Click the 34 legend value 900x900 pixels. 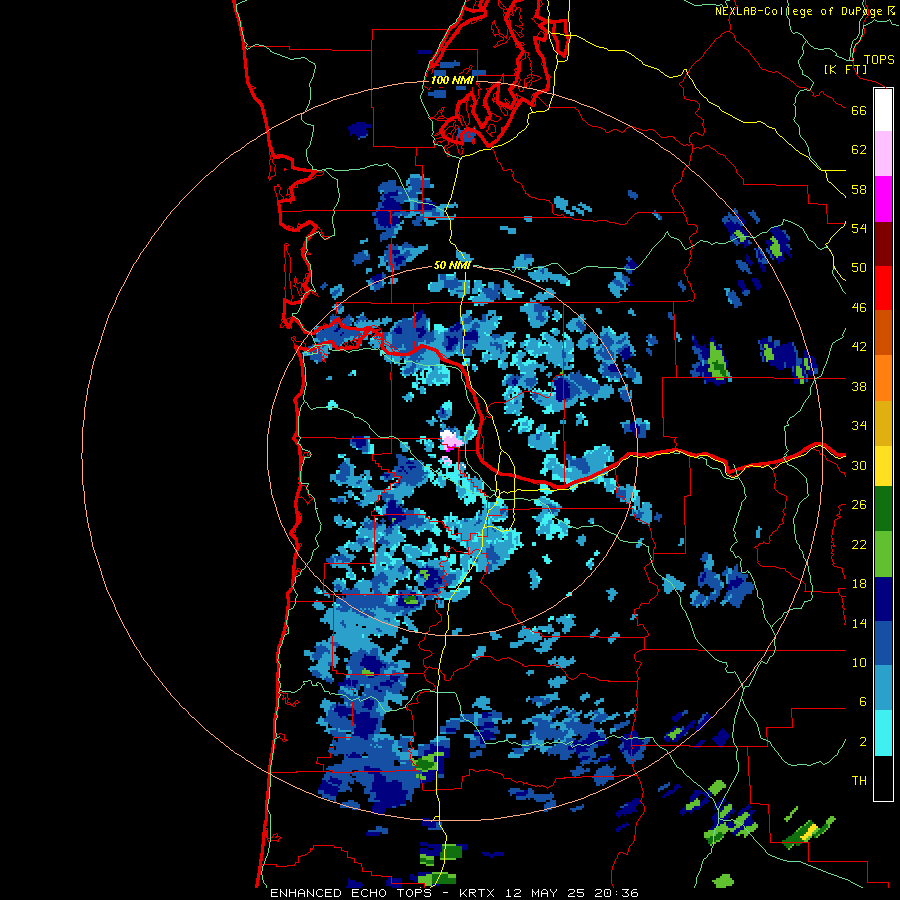point(859,426)
